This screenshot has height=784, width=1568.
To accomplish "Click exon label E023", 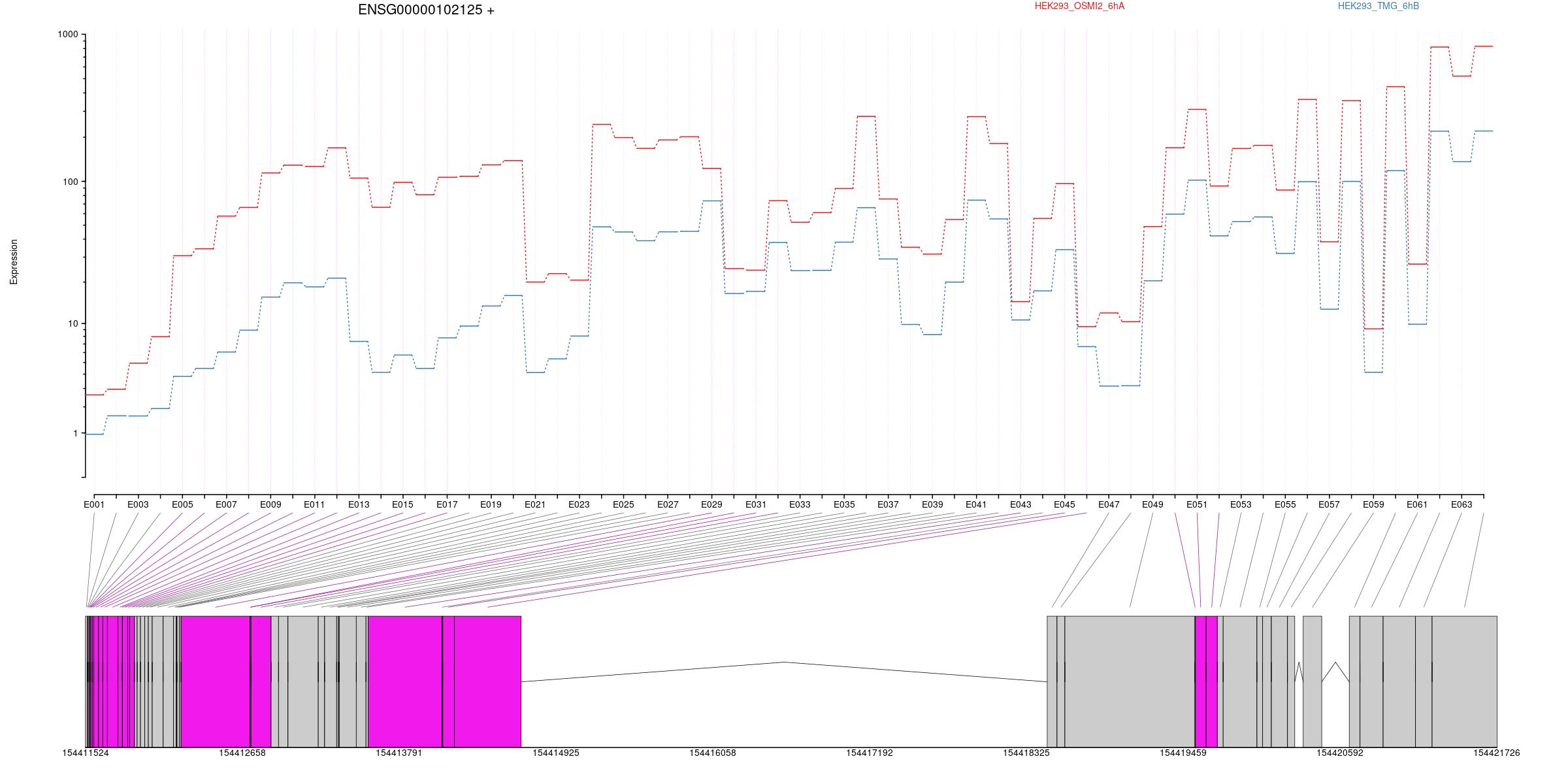I will click(579, 504).
